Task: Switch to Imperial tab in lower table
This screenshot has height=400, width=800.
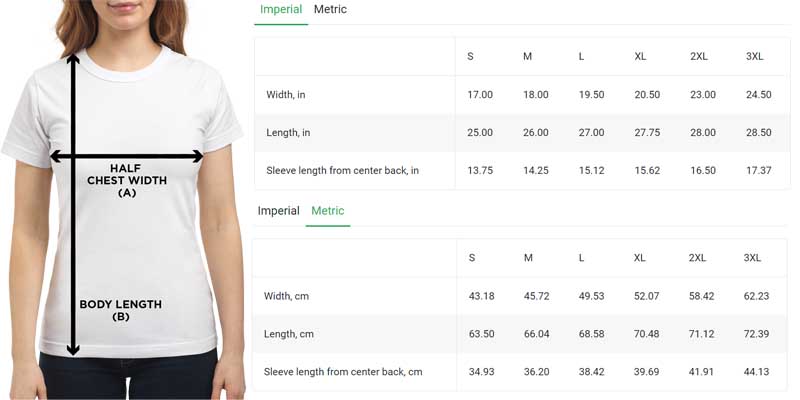Action: (279, 211)
